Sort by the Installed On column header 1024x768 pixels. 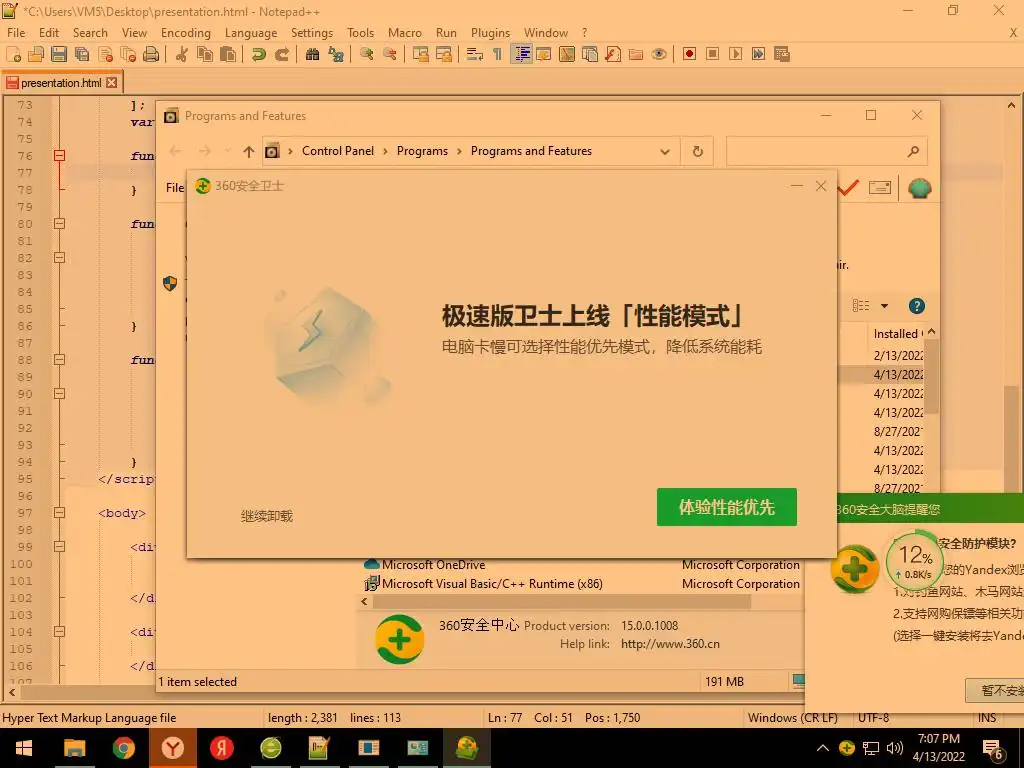898,334
